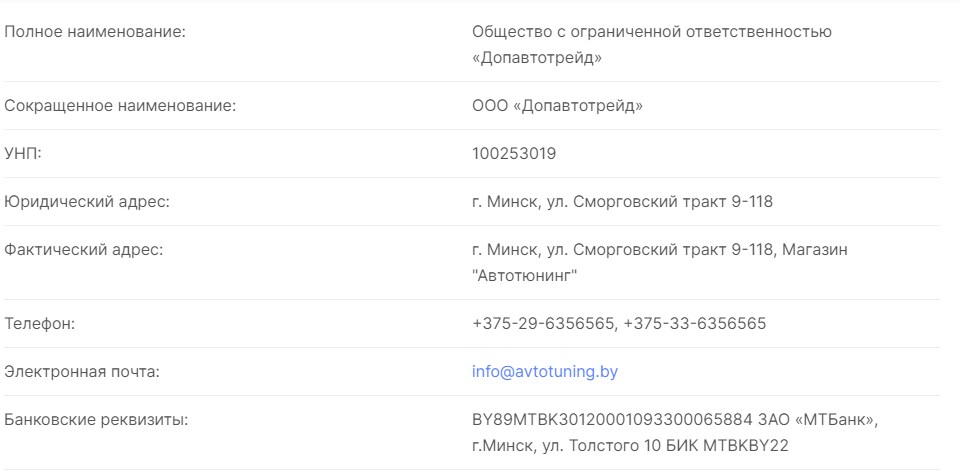The height and width of the screenshot is (476, 960).
Task: Click the 'Юридический адрес' label
Action: (x=88, y=202)
